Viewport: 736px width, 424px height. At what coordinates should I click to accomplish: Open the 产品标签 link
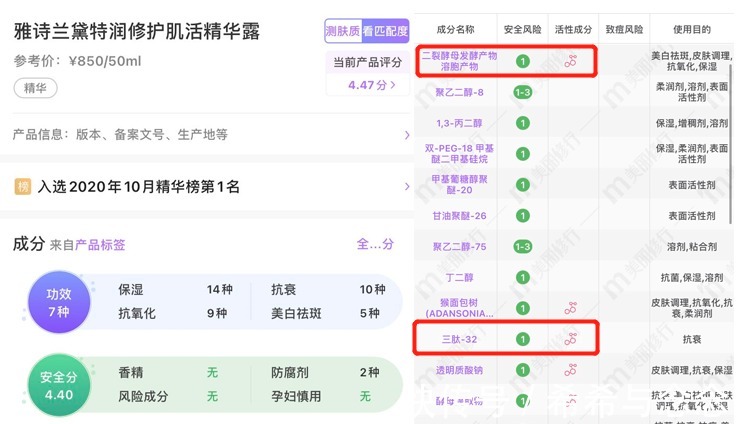pyautogui.click(x=100, y=245)
